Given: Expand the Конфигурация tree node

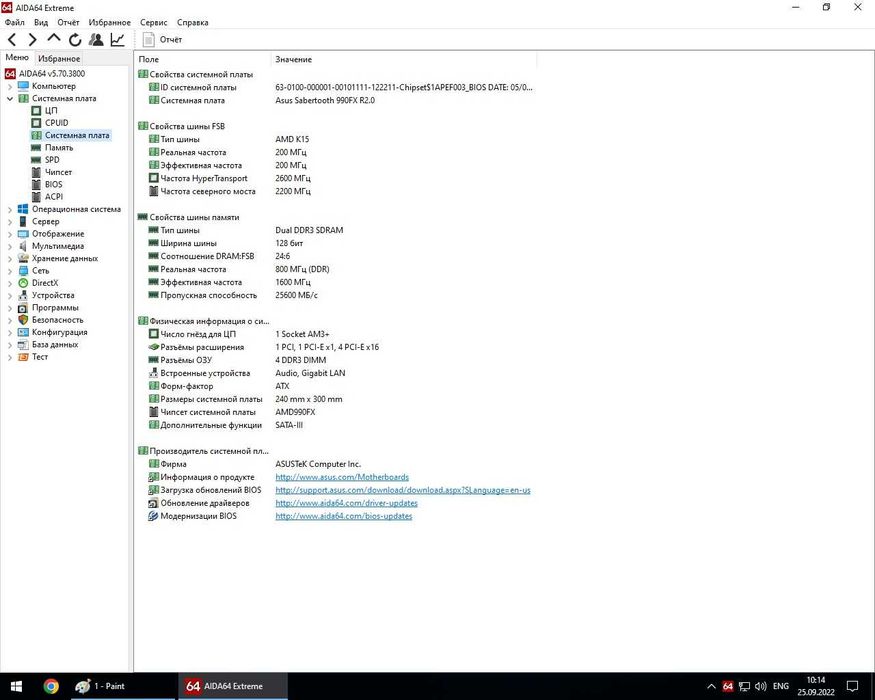Looking at the screenshot, I should (9, 332).
